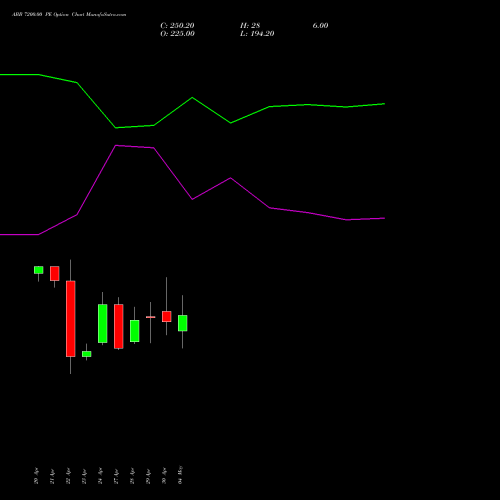Viewport: 500px width, 500px height.
Task: Select the 04 May date label
Action: (180, 475)
